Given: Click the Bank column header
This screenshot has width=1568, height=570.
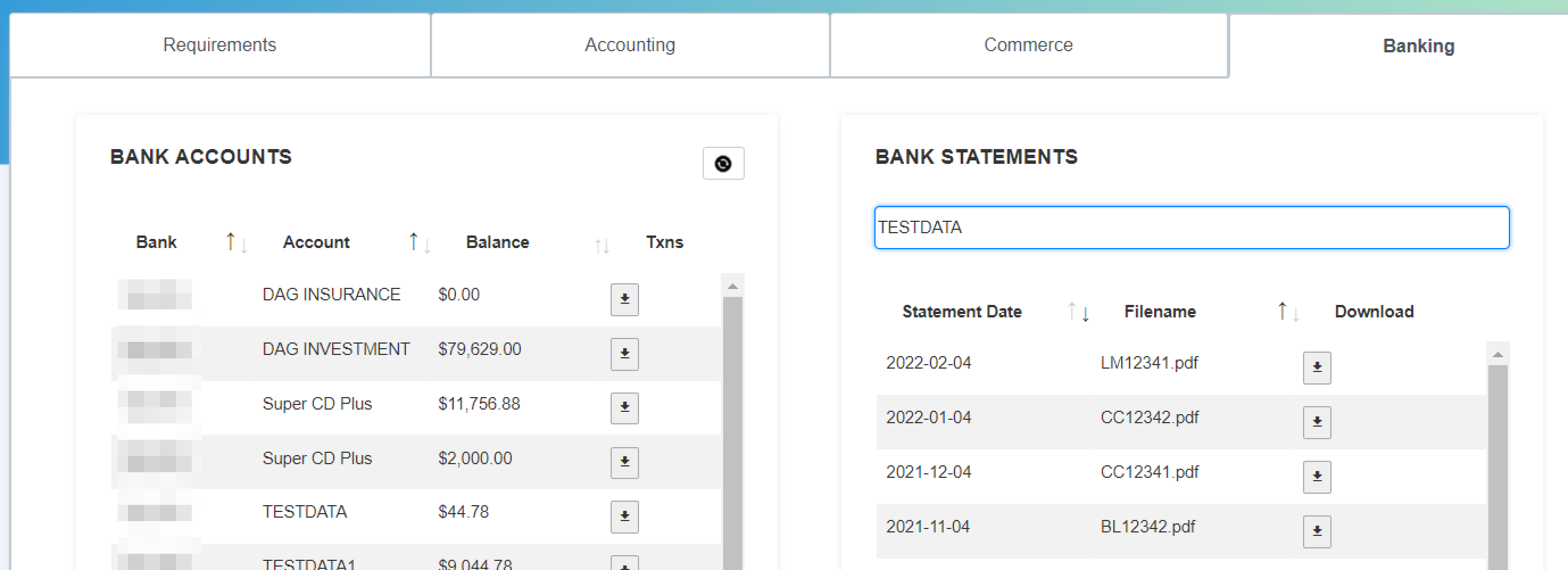Looking at the screenshot, I should (x=156, y=242).
